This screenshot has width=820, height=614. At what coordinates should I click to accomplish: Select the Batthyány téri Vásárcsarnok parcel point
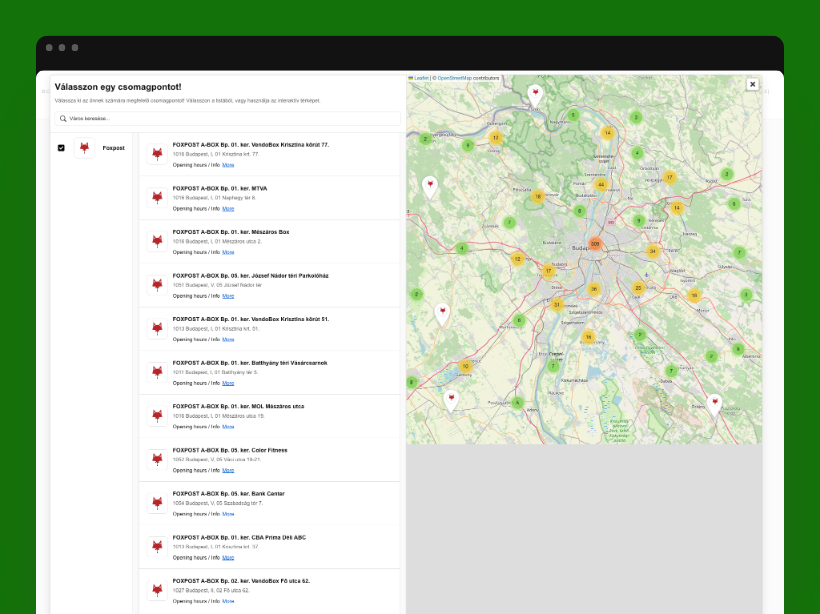pyautogui.click(x=249, y=363)
